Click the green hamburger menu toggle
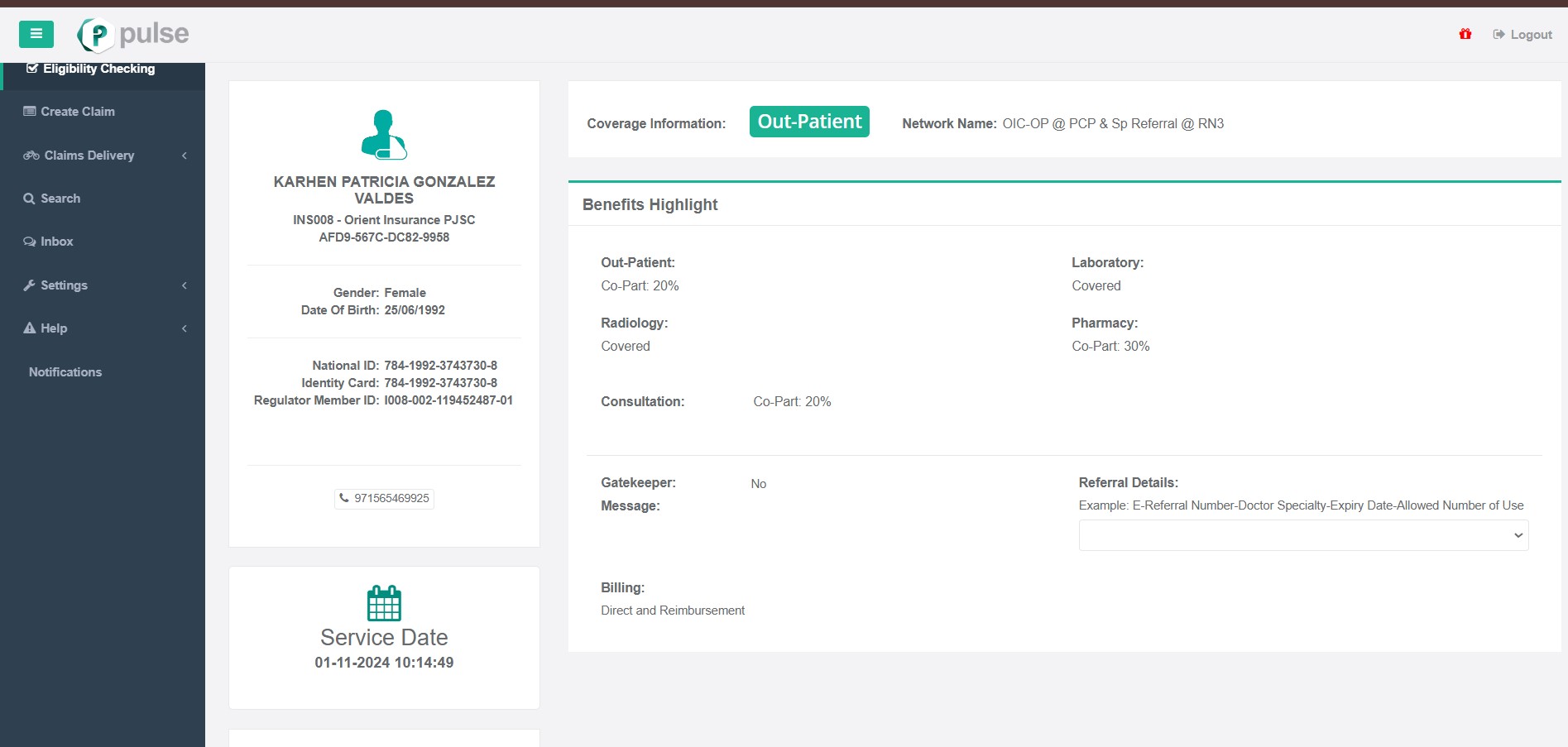This screenshot has height=747, width=1568. [x=36, y=34]
